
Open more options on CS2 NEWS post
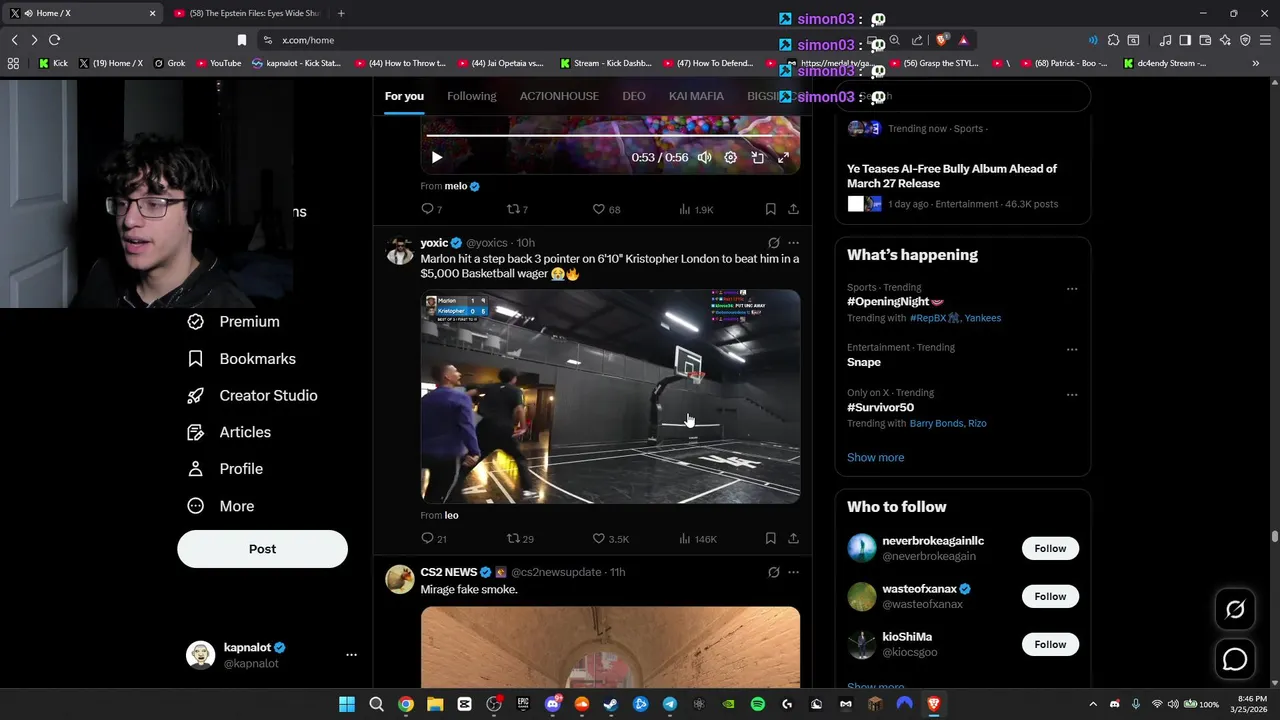pos(793,572)
